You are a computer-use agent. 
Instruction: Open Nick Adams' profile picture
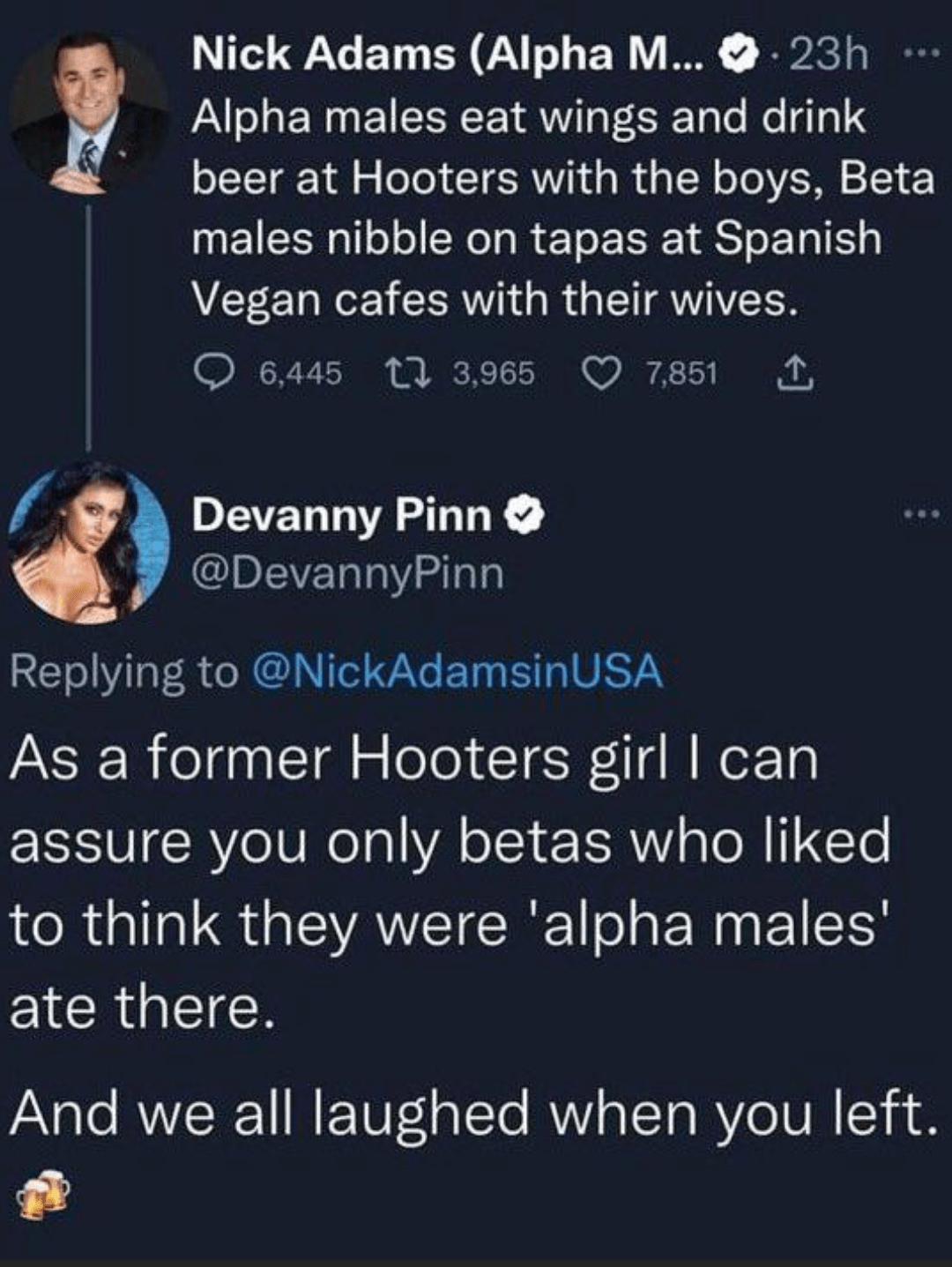point(88,113)
